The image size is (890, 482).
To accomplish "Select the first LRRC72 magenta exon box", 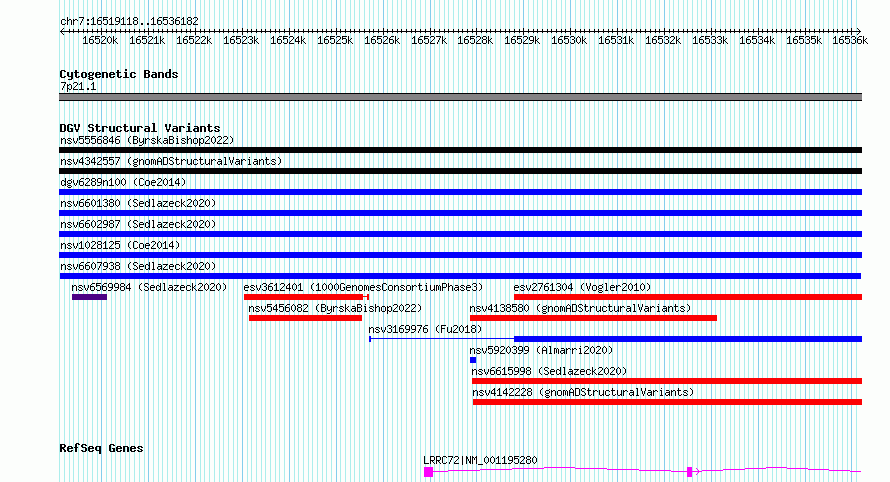I will click(429, 472).
